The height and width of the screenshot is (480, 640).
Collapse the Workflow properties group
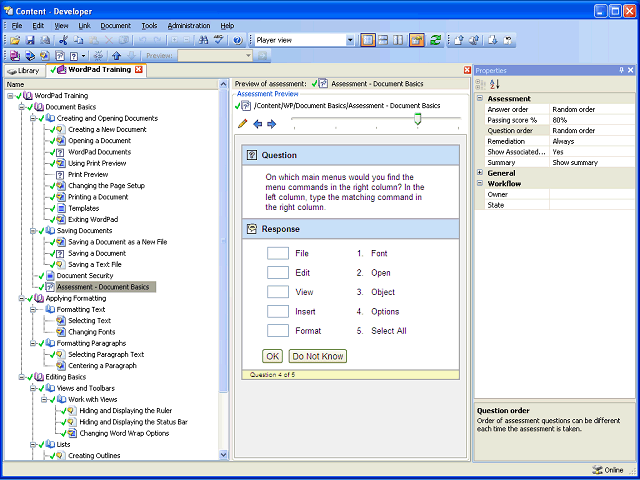tap(480, 184)
